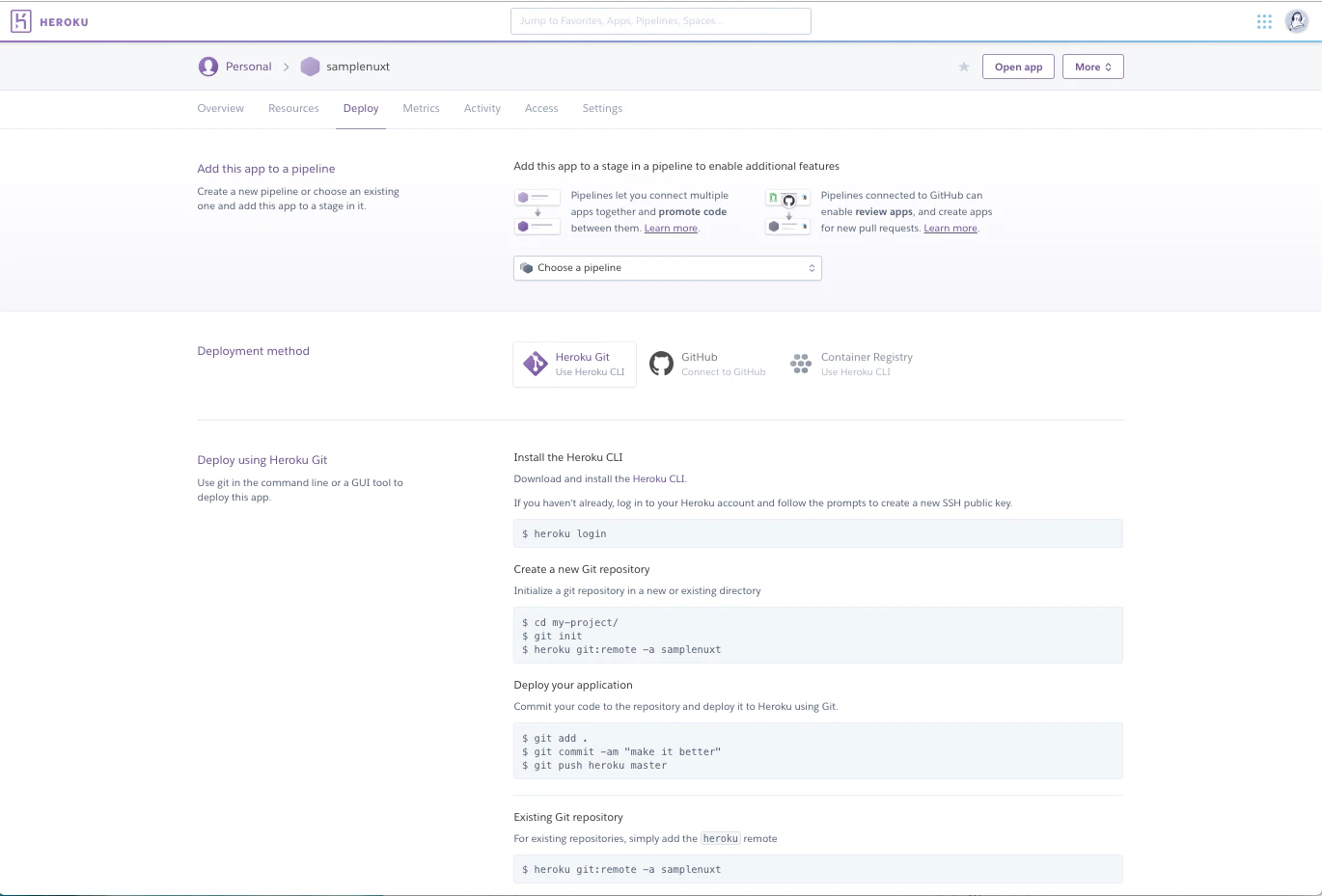Screen dimensions: 1322x896
Task: Click the Heroku logo icon
Action: pyautogui.click(x=20, y=21)
